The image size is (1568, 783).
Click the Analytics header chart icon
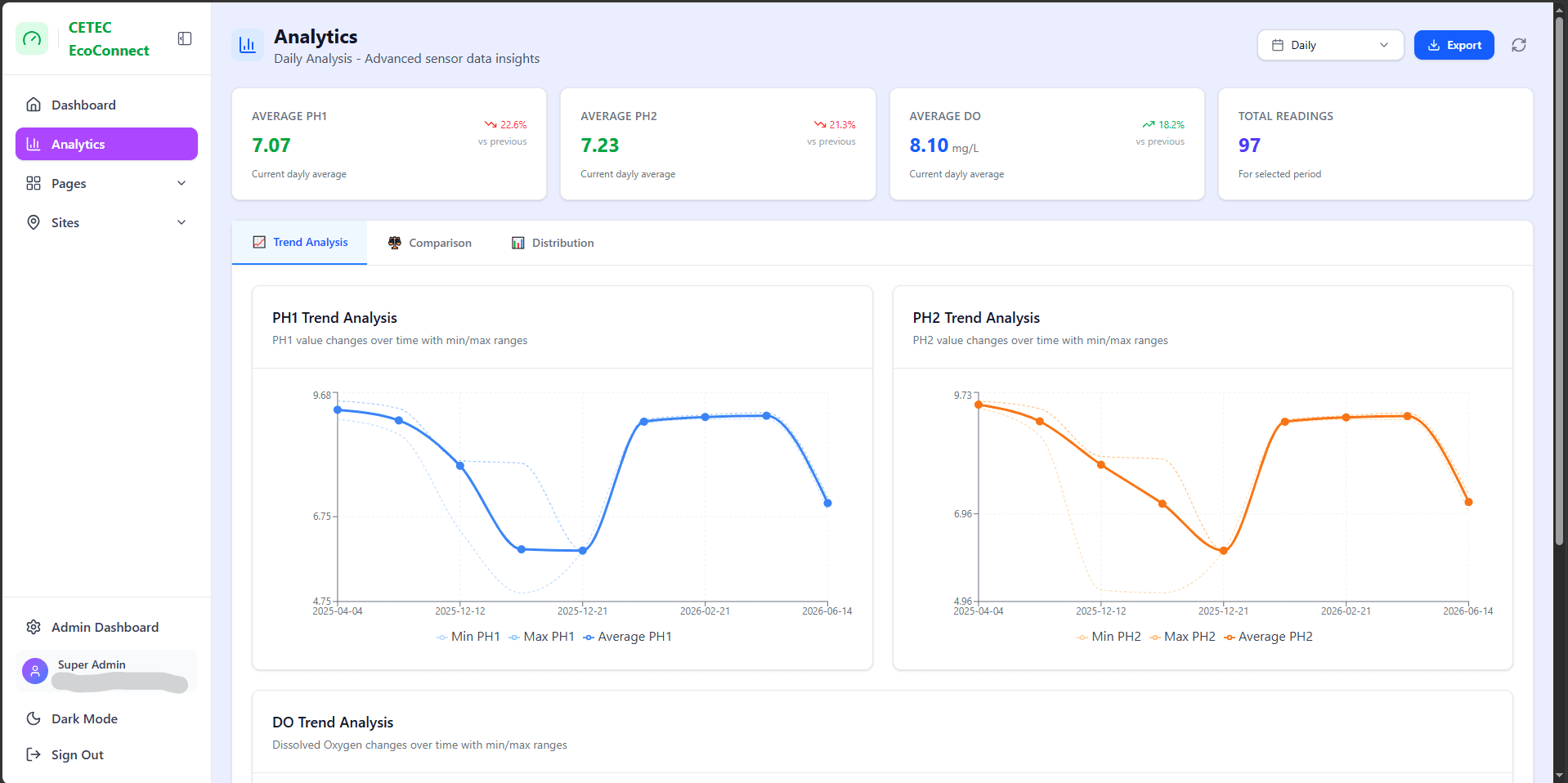point(248,46)
